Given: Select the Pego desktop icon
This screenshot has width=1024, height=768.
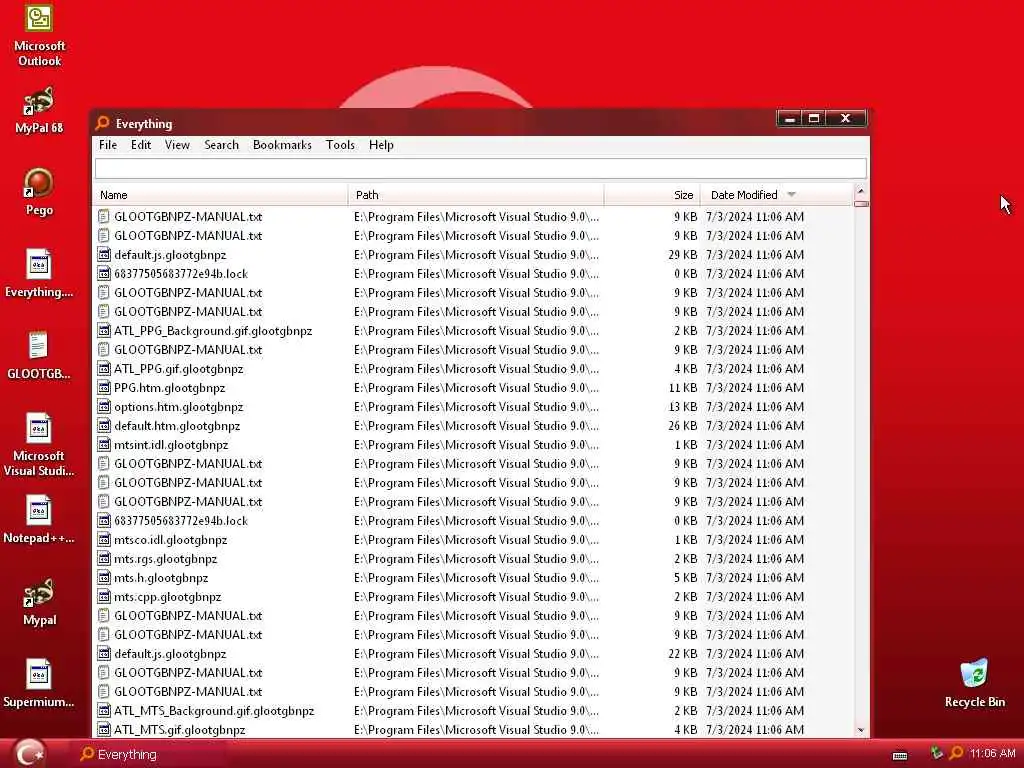Looking at the screenshot, I should click(39, 192).
